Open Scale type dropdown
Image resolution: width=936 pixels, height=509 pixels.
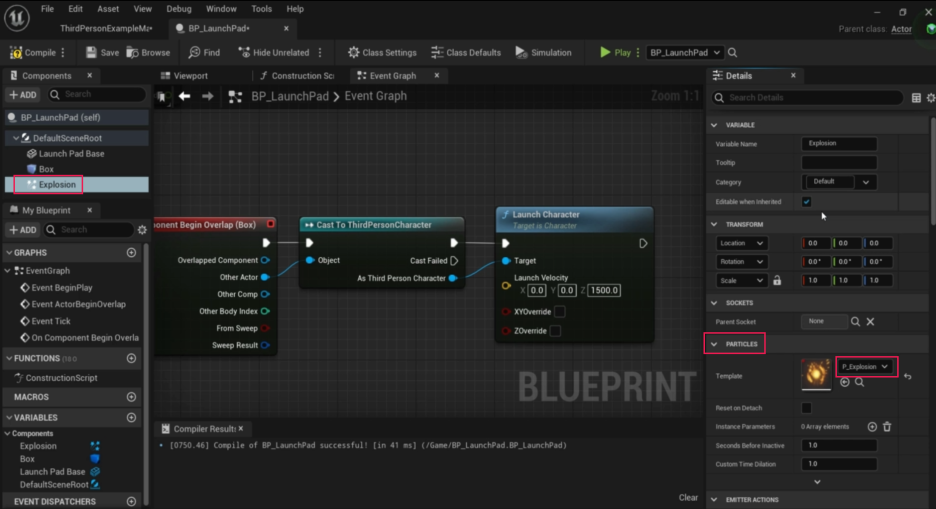point(741,280)
